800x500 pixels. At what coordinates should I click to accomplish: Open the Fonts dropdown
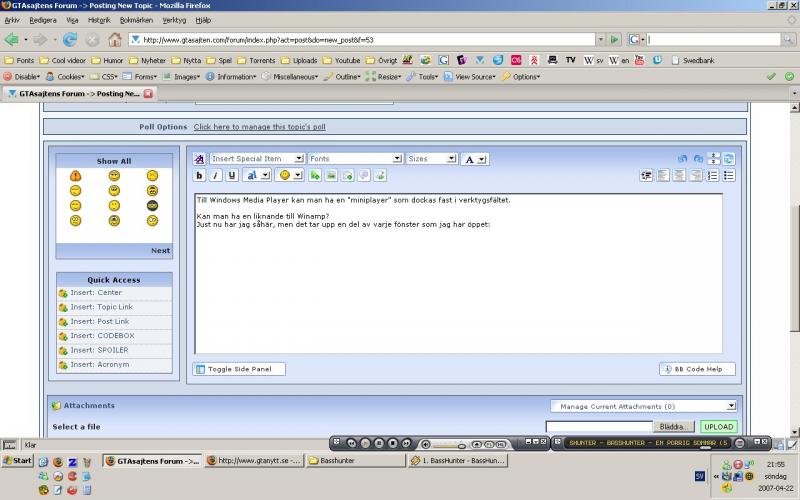pyautogui.click(x=355, y=159)
